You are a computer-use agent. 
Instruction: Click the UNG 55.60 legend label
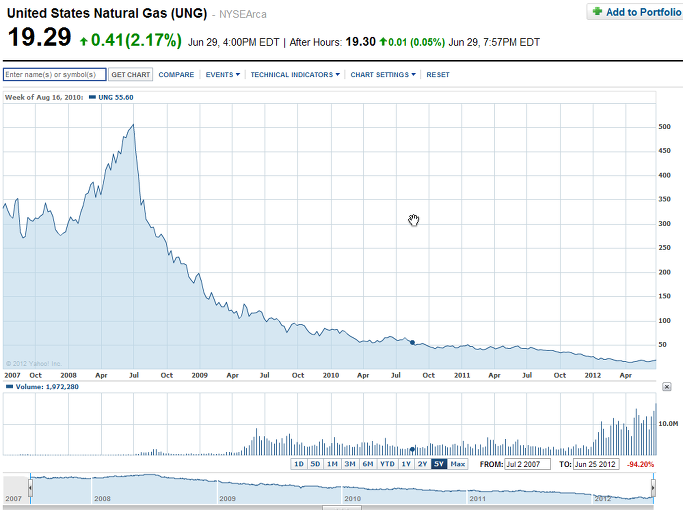[x=116, y=98]
